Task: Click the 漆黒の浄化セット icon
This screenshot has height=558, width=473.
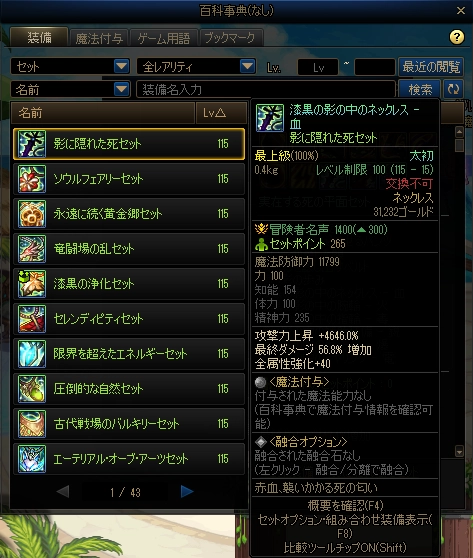Action: coord(32,284)
